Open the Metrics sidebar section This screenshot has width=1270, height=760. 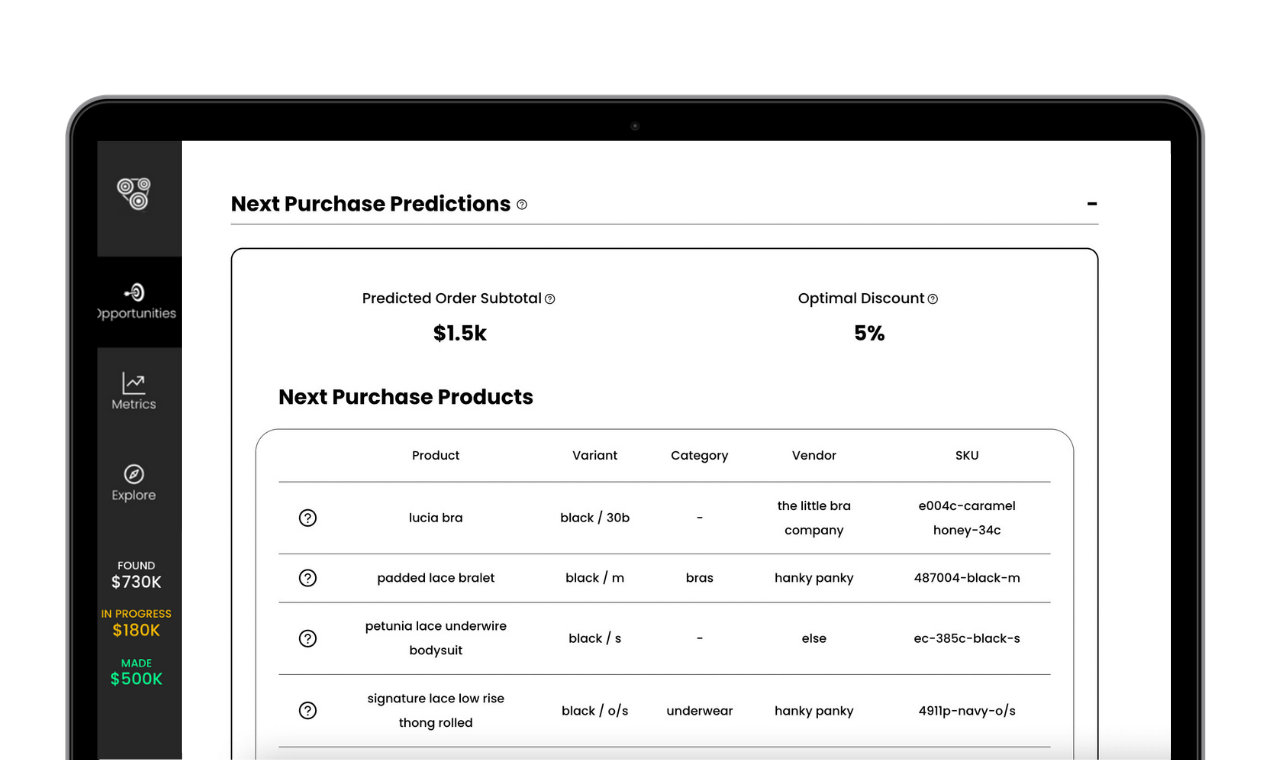click(134, 391)
